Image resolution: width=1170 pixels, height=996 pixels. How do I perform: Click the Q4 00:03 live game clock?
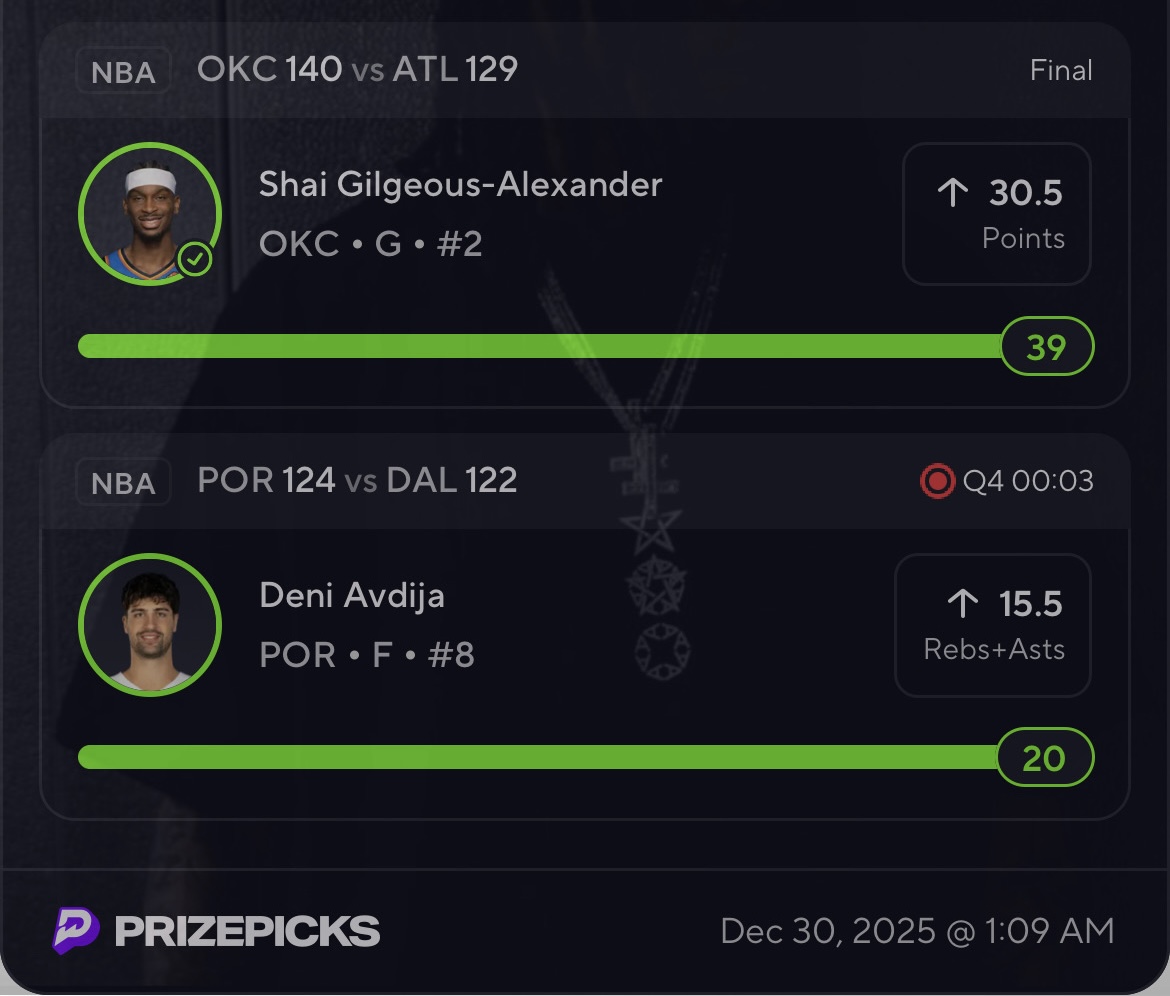(1027, 482)
